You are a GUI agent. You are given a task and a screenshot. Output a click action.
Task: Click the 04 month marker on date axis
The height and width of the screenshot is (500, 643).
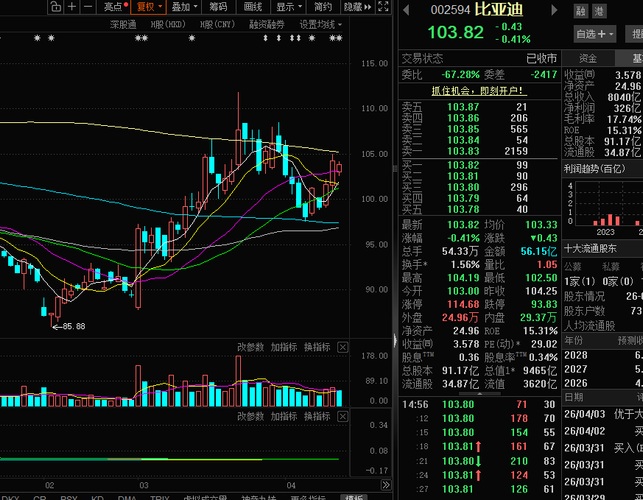pos(291,486)
